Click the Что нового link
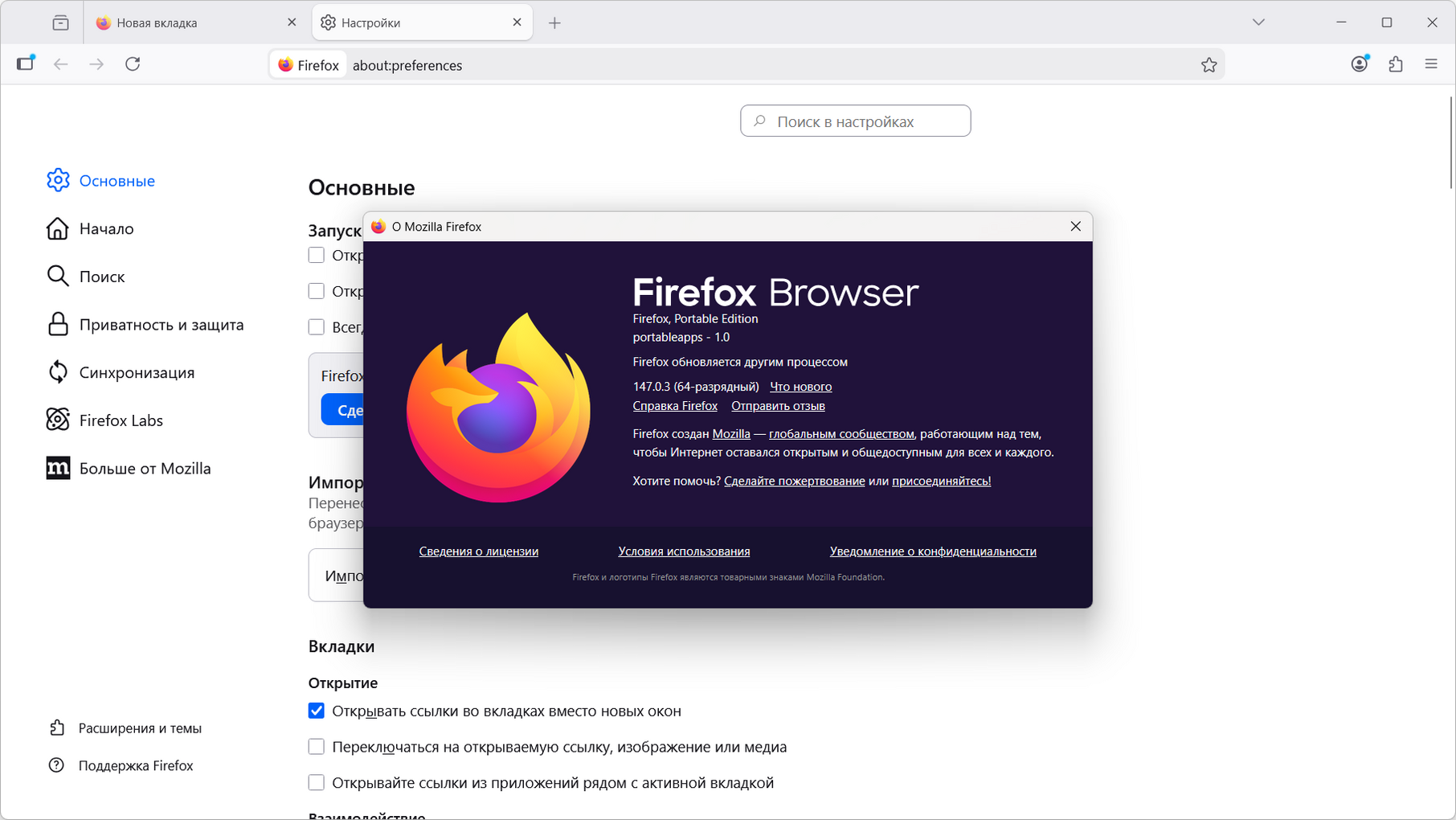The image size is (1456, 820). (x=800, y=387)
